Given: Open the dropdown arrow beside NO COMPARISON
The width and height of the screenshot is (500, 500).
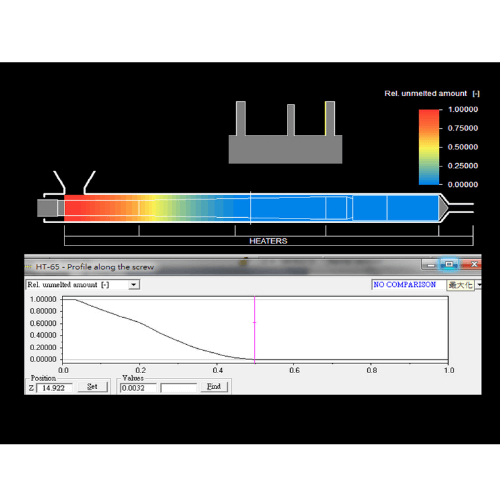Looking at the screenshot, I should [479, 285].
